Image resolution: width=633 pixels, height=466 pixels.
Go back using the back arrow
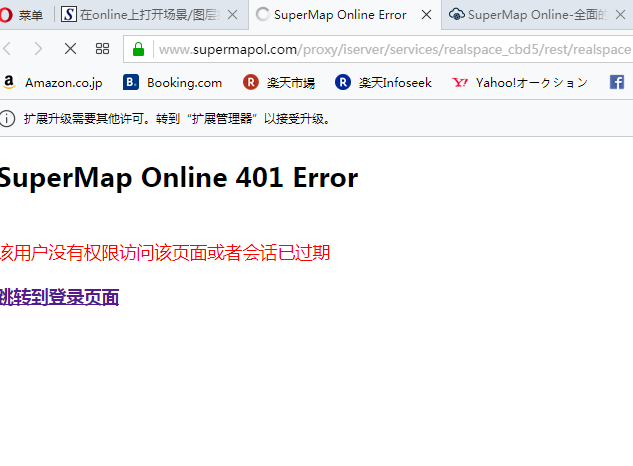[7, 49]
